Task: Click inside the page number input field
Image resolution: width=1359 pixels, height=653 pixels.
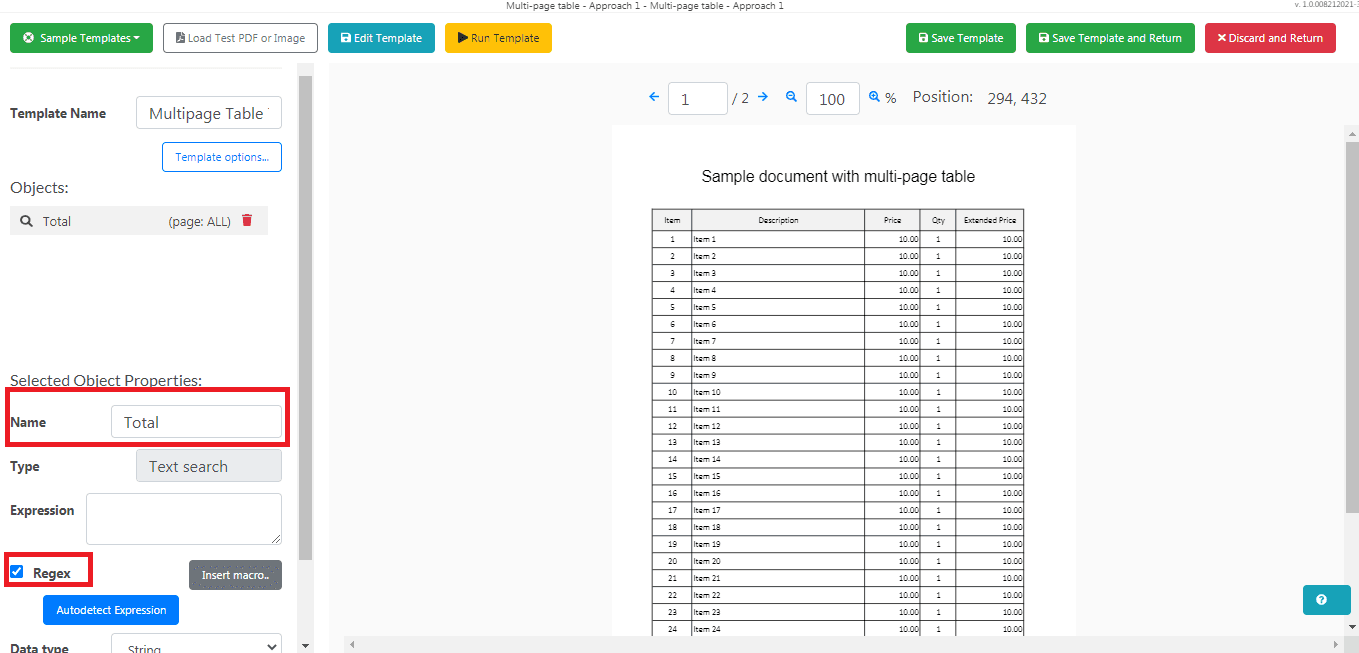Action: 697,98
